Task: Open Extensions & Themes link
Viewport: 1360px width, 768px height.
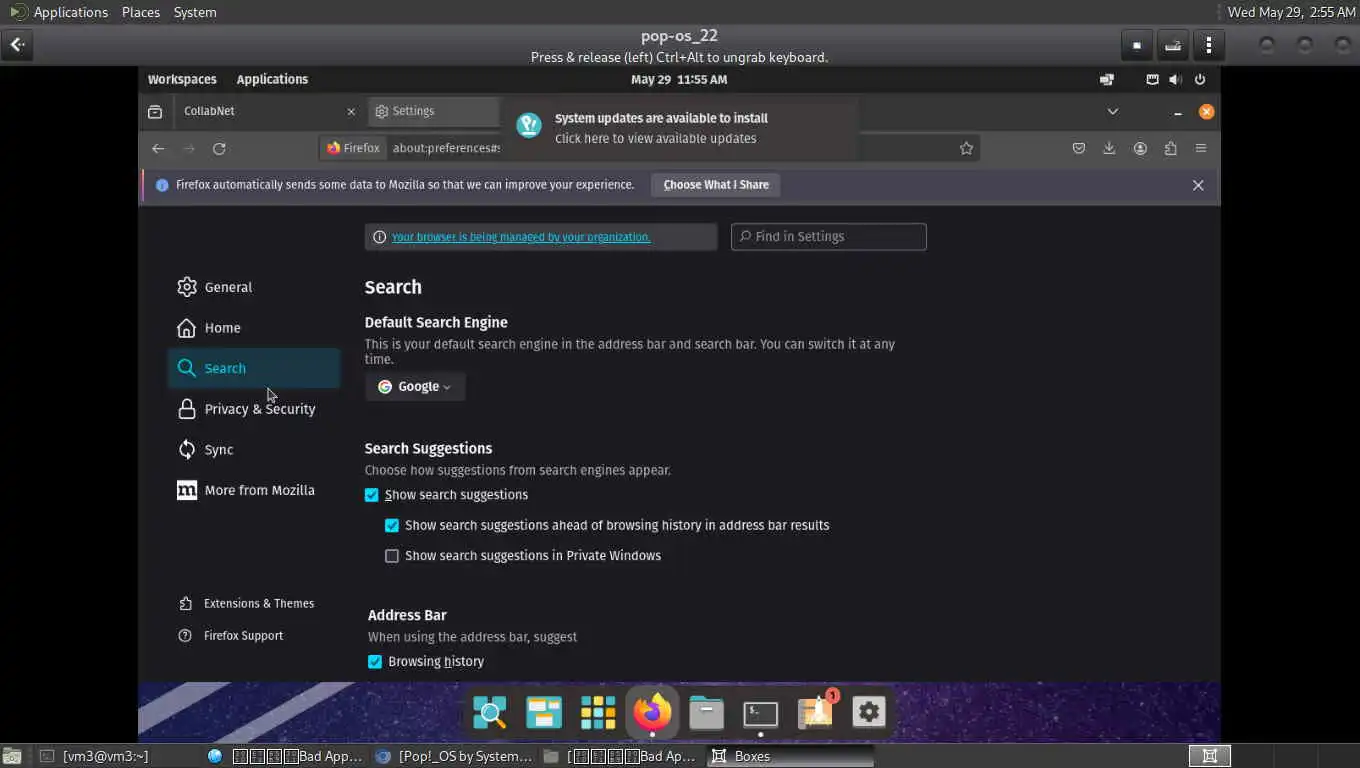Action: pos(246,604)
